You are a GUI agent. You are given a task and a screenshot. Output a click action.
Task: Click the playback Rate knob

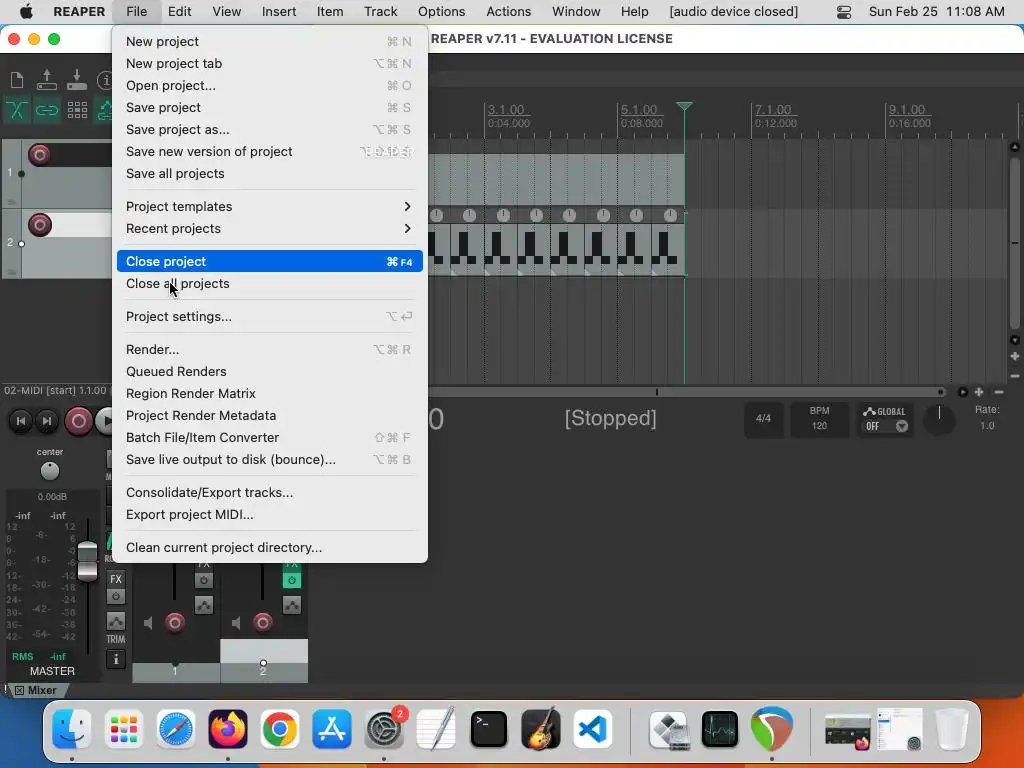(x=939, y=421)
